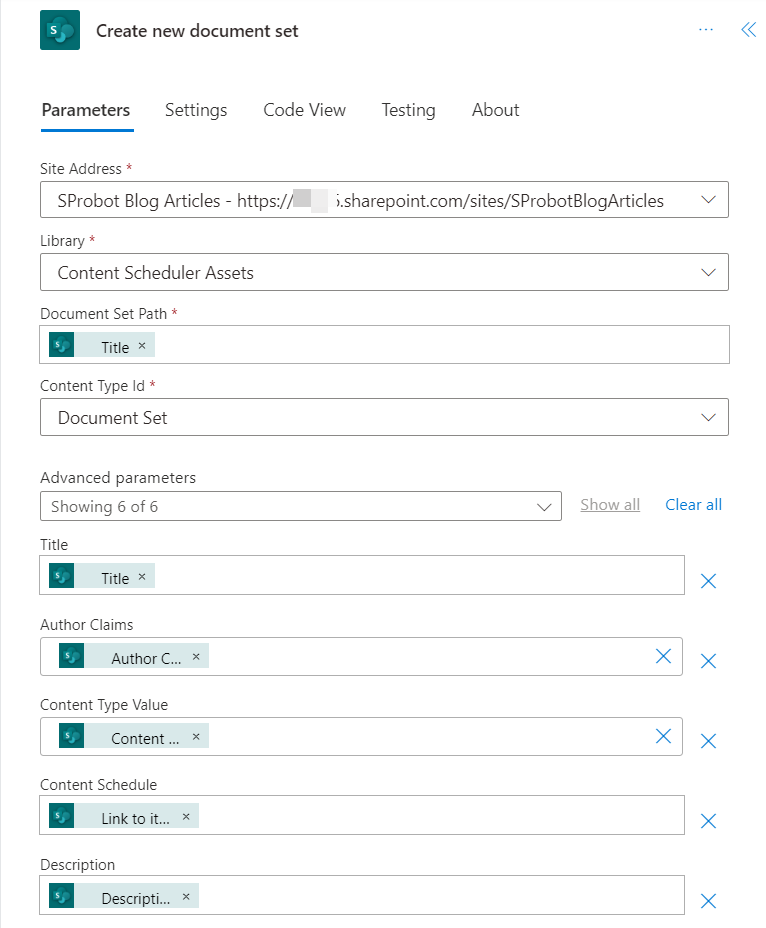Go to the About tab
The width and height of the screenshot is (766, 928).
tap(495, 110)
